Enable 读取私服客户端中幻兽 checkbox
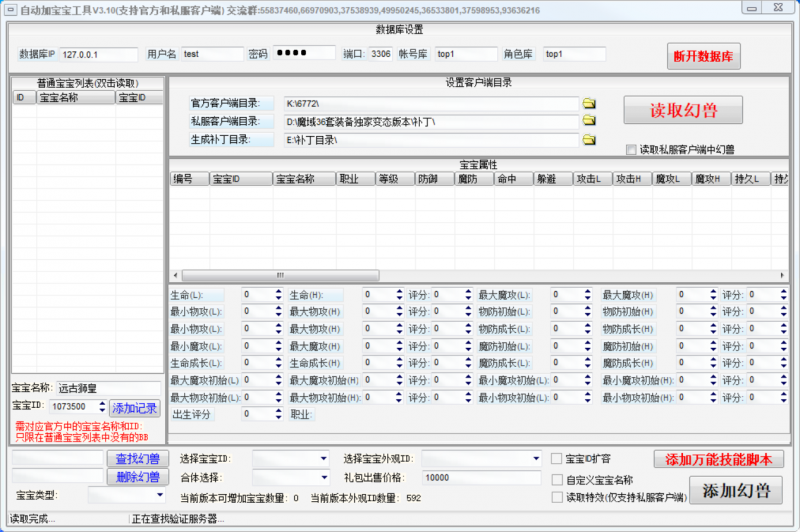This screenshot has width=800, height=532. pyautogui.click(x=631, y=149)
